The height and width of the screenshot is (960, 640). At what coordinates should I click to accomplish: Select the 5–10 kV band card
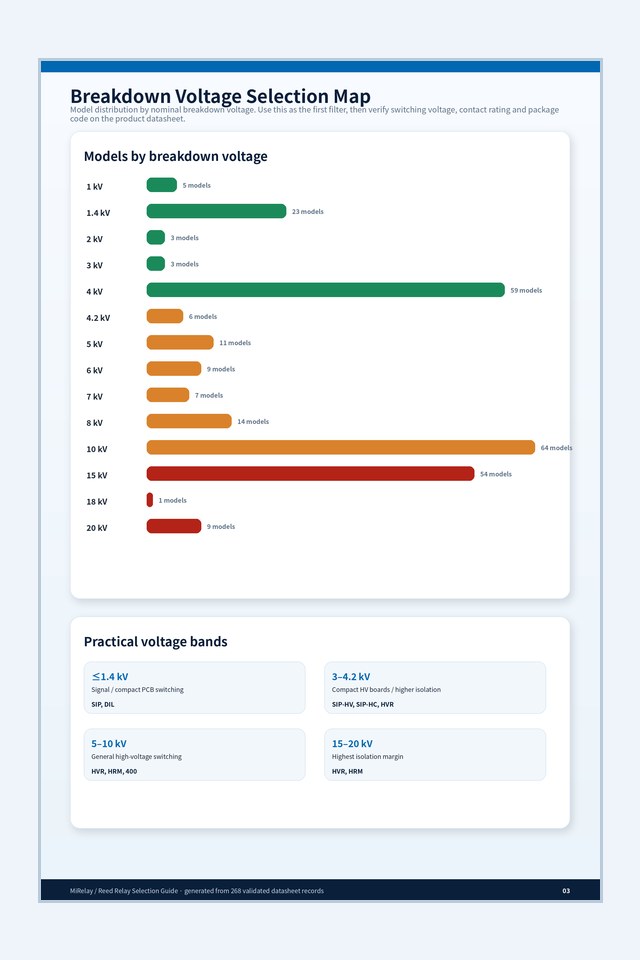pyautogui.click(x=194, y=754)
